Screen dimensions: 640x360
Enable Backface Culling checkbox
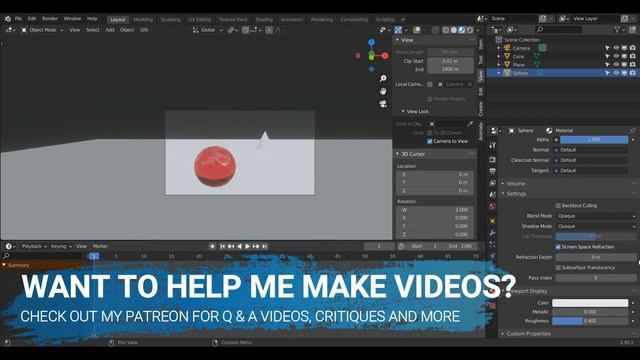click(x=558, y=205)
